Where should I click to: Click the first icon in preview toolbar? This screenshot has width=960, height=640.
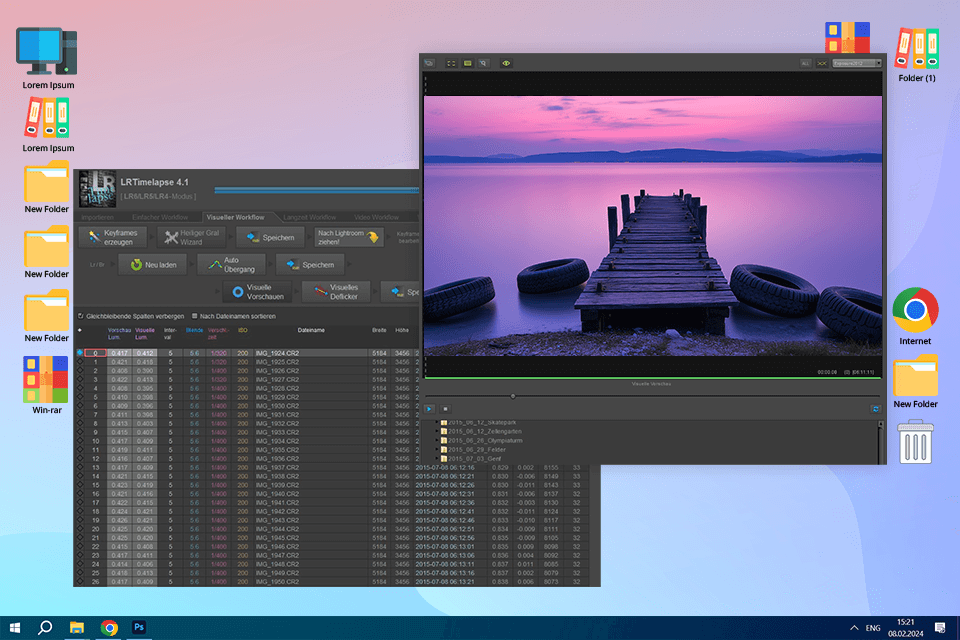coord(429,63)
